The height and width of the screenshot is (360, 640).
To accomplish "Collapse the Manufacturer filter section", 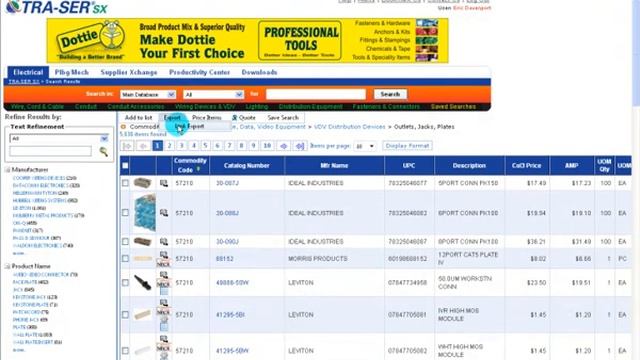I will click(7, 169).
